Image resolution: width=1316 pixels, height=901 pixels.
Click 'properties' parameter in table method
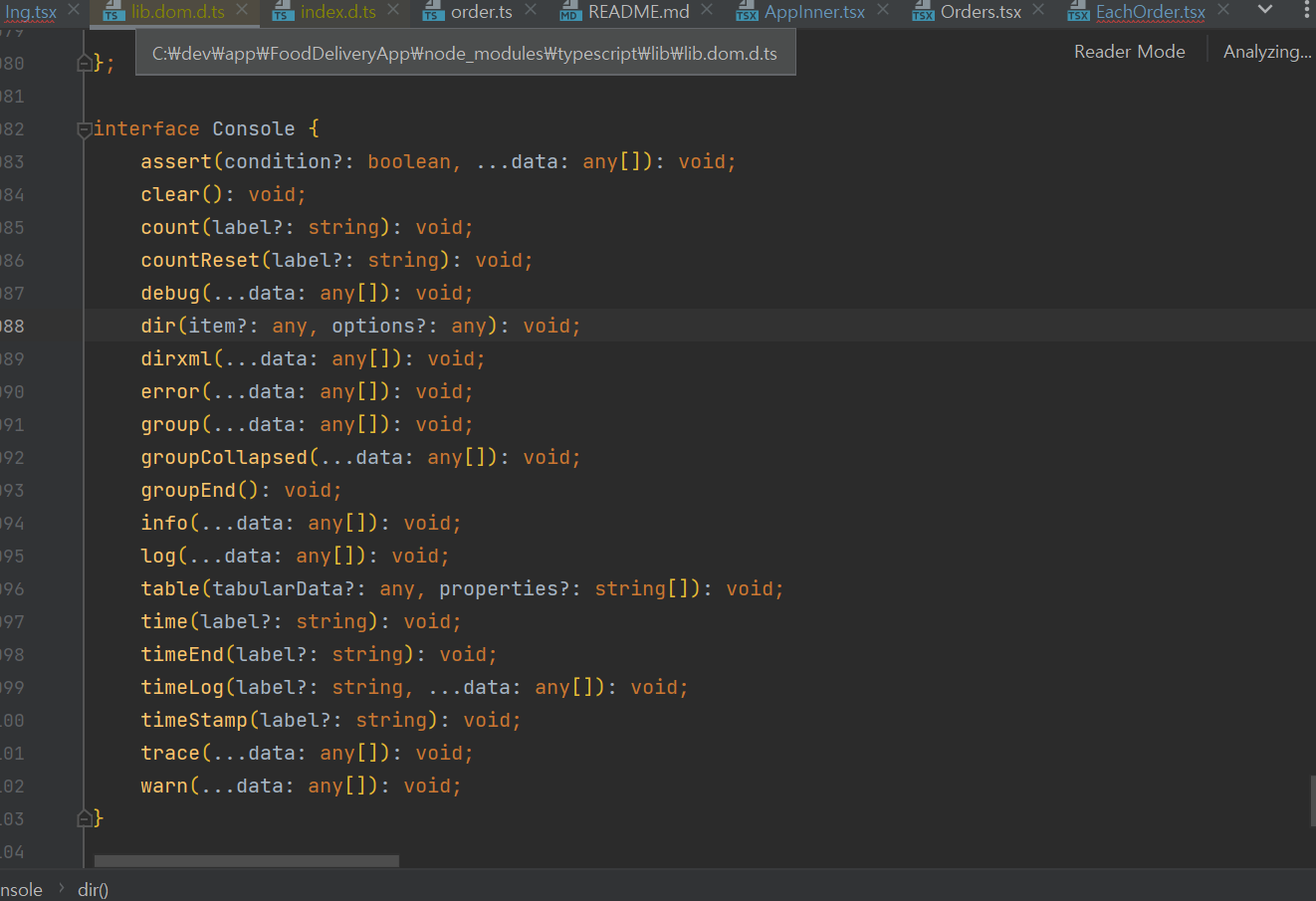pyautogui.click(x=499, y=589)
